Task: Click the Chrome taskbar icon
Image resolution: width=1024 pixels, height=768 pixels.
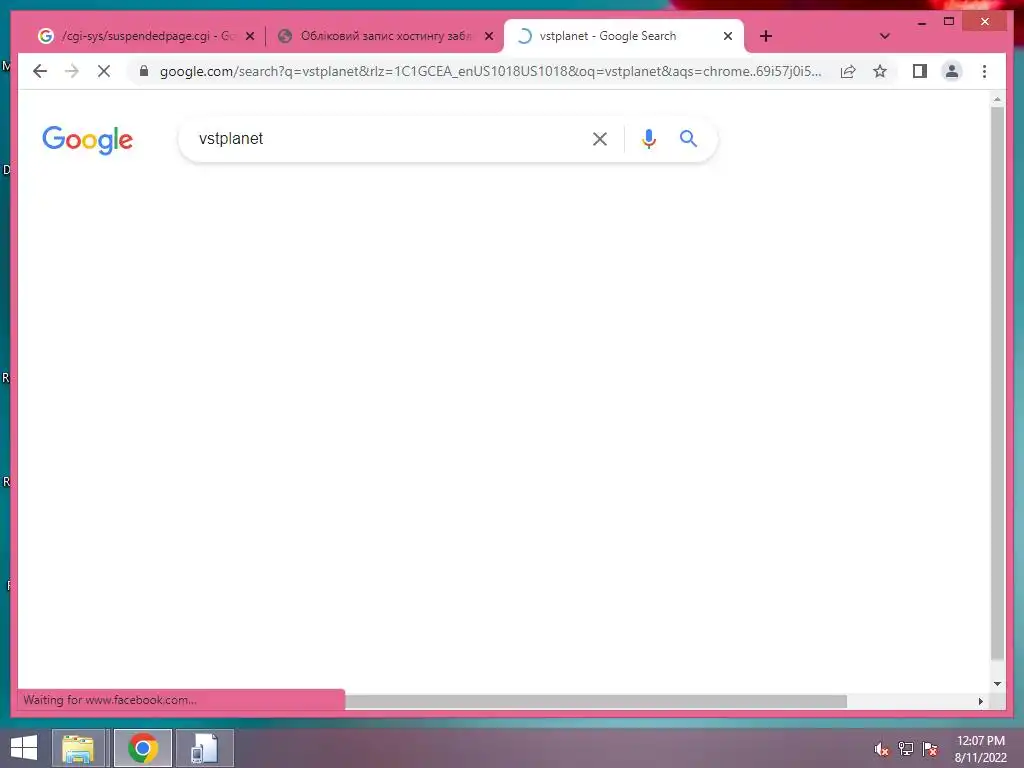Action: tap(142, 748)
